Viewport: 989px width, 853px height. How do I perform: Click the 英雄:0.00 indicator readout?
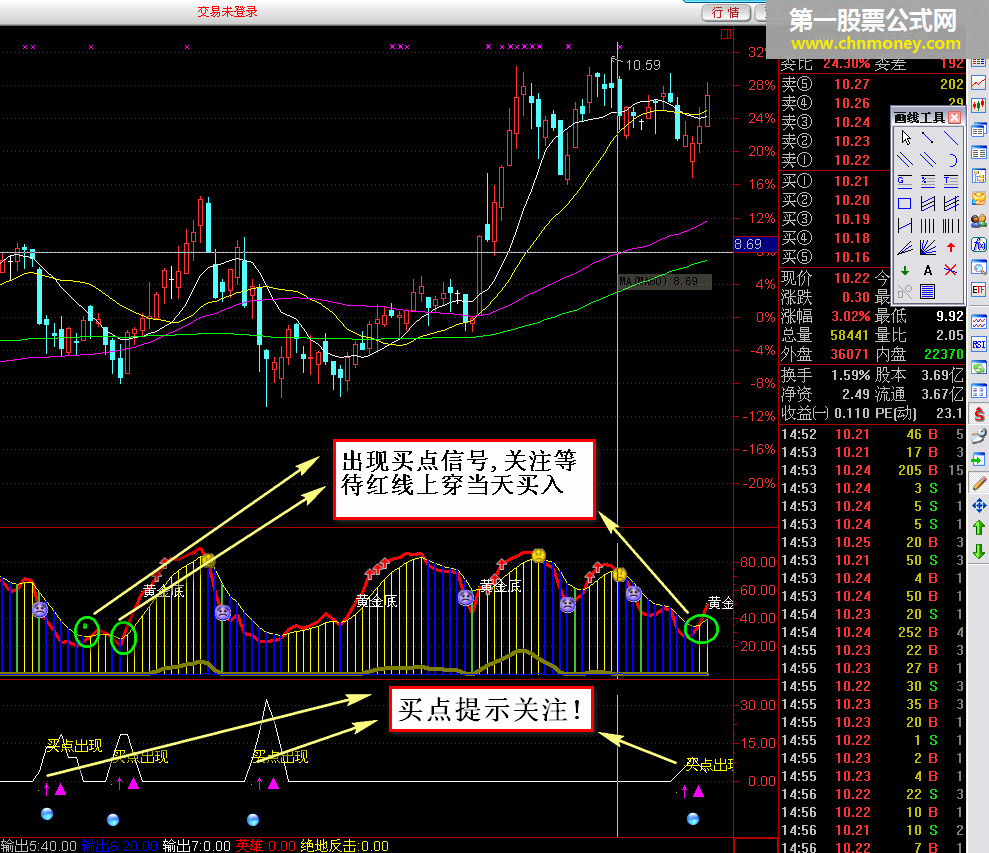point(266,845)
